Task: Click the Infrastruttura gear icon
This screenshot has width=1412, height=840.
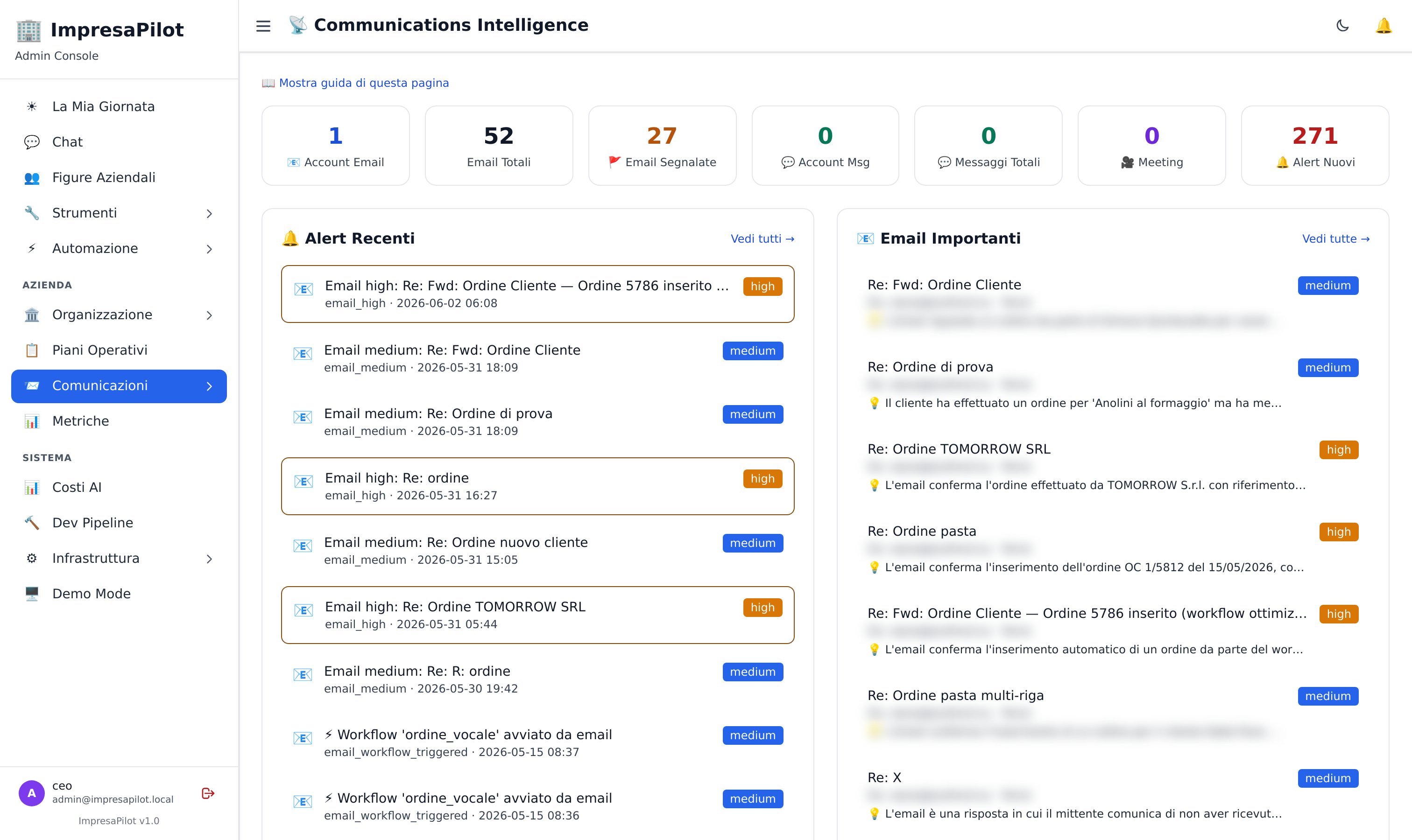Action: click(x=32, y=558)
